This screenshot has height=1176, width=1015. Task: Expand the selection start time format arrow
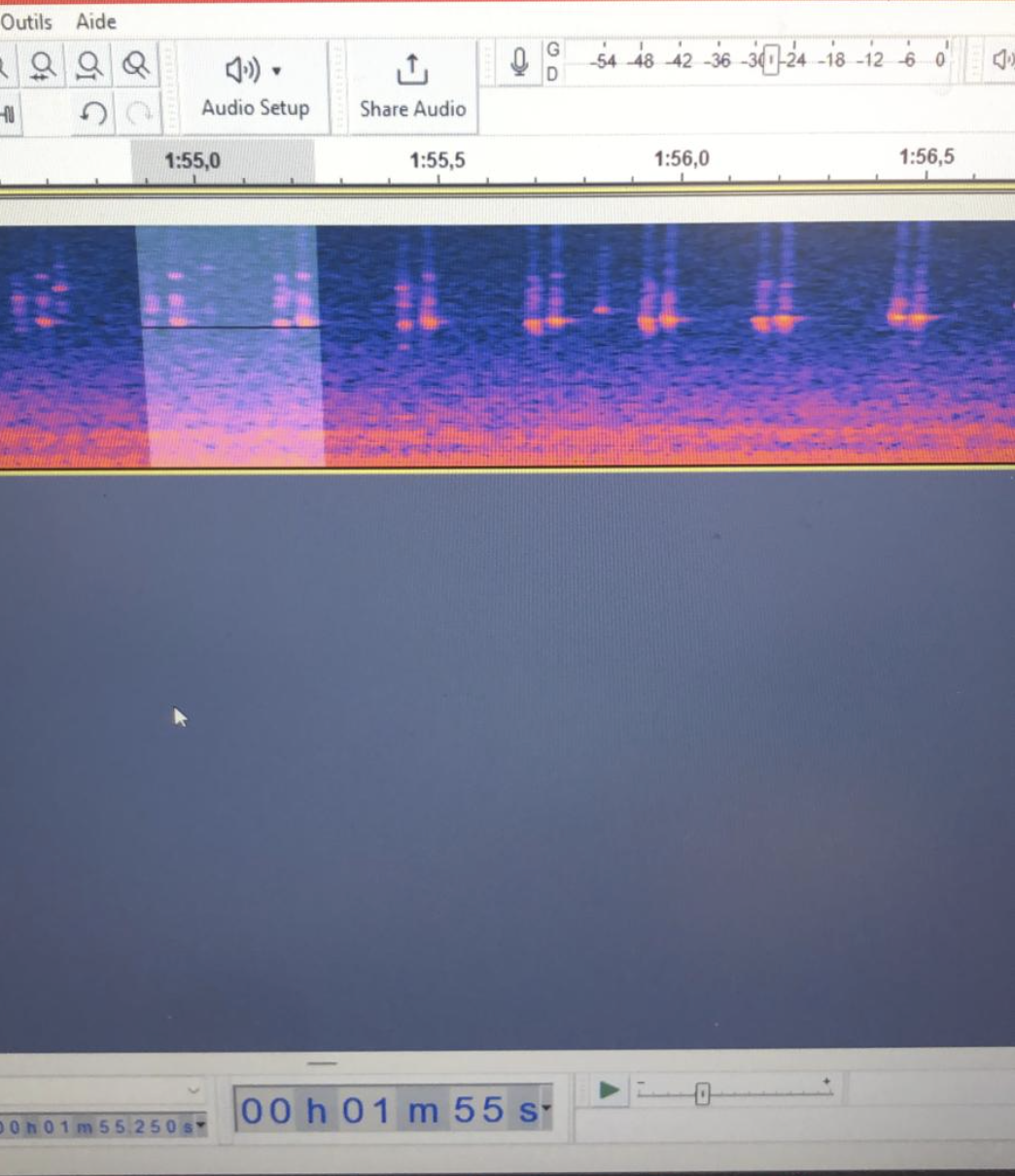point(201,1126)
